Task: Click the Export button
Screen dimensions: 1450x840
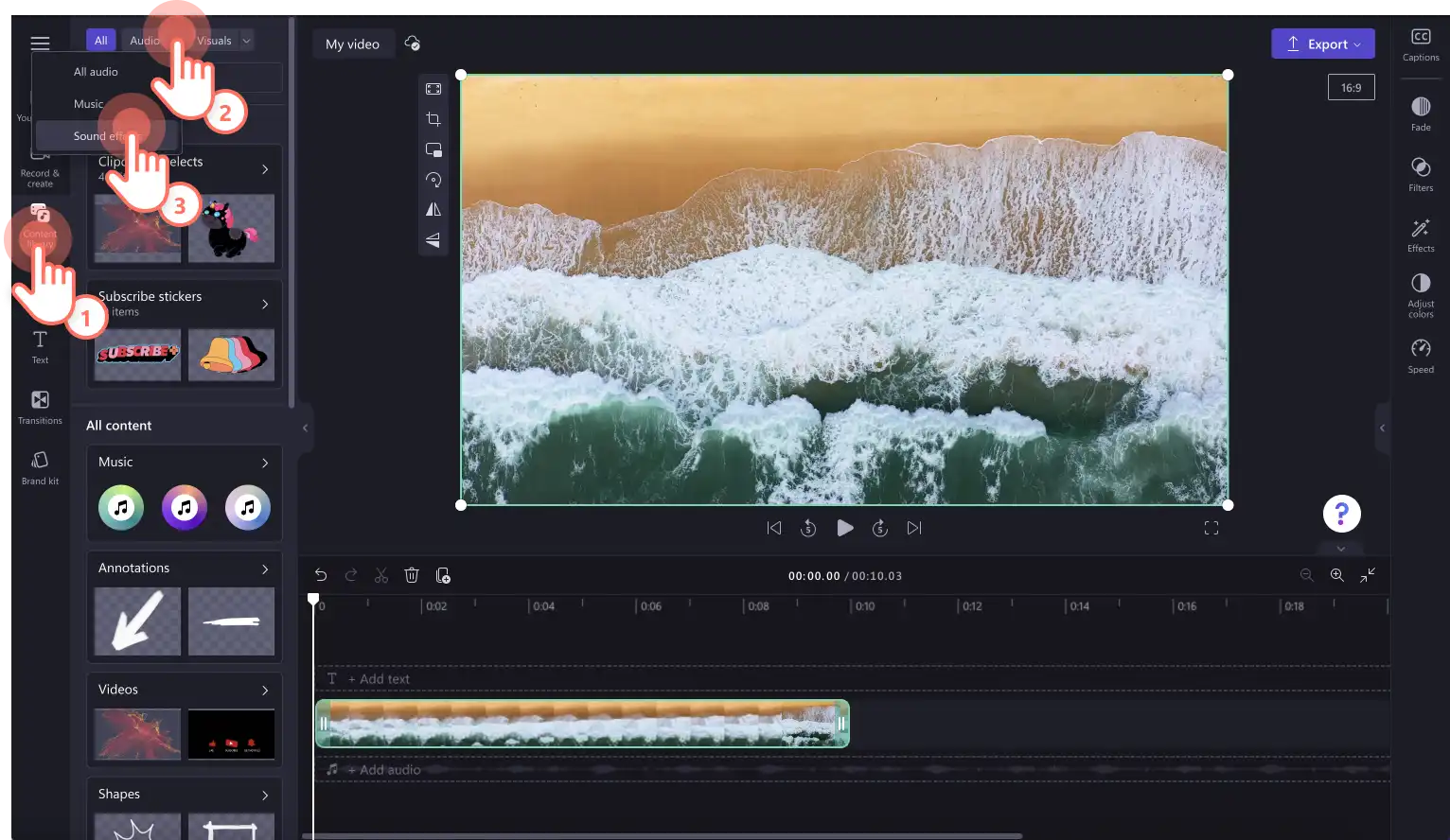Action: pos(1322,44)
